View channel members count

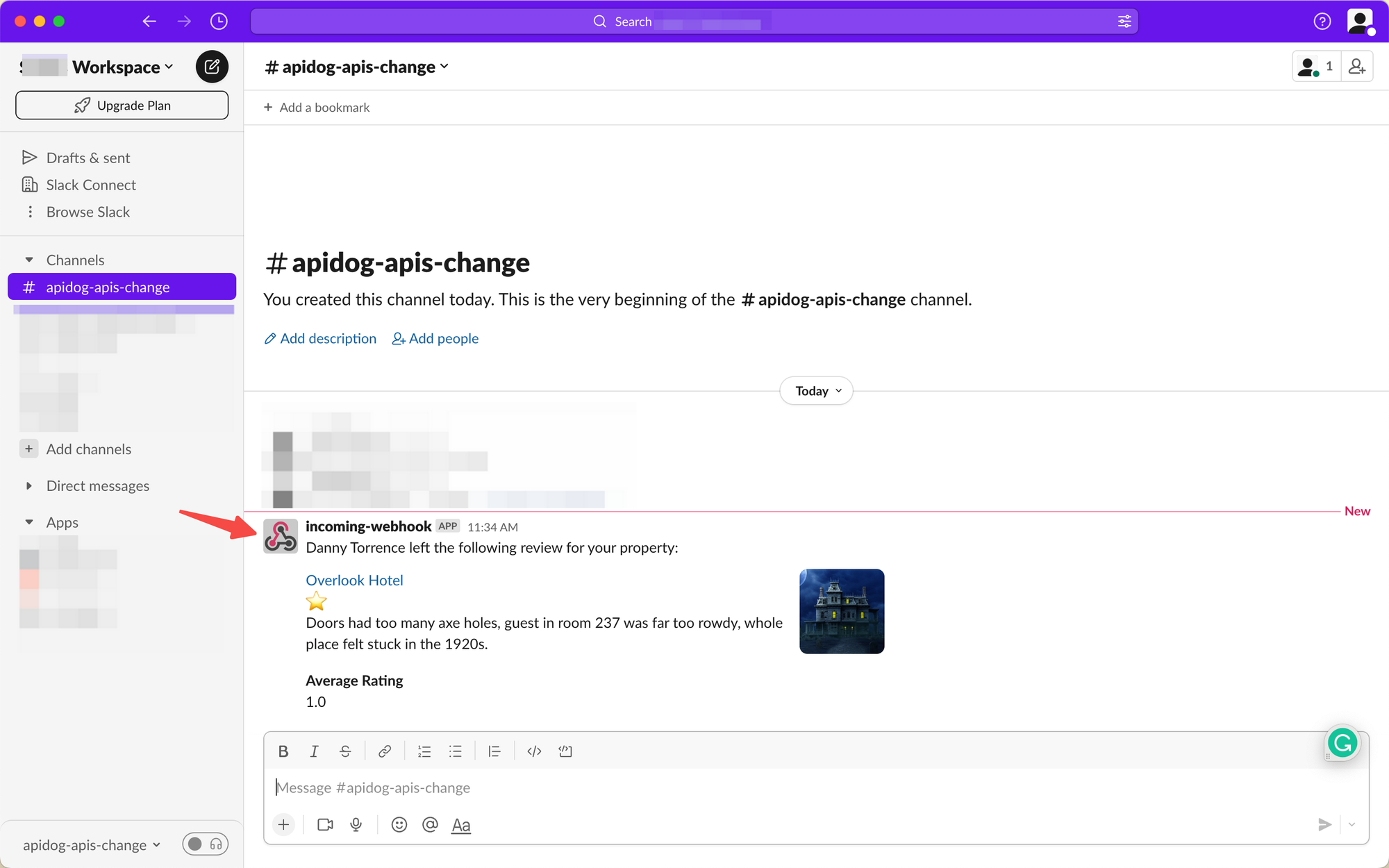click(1316, 67)
